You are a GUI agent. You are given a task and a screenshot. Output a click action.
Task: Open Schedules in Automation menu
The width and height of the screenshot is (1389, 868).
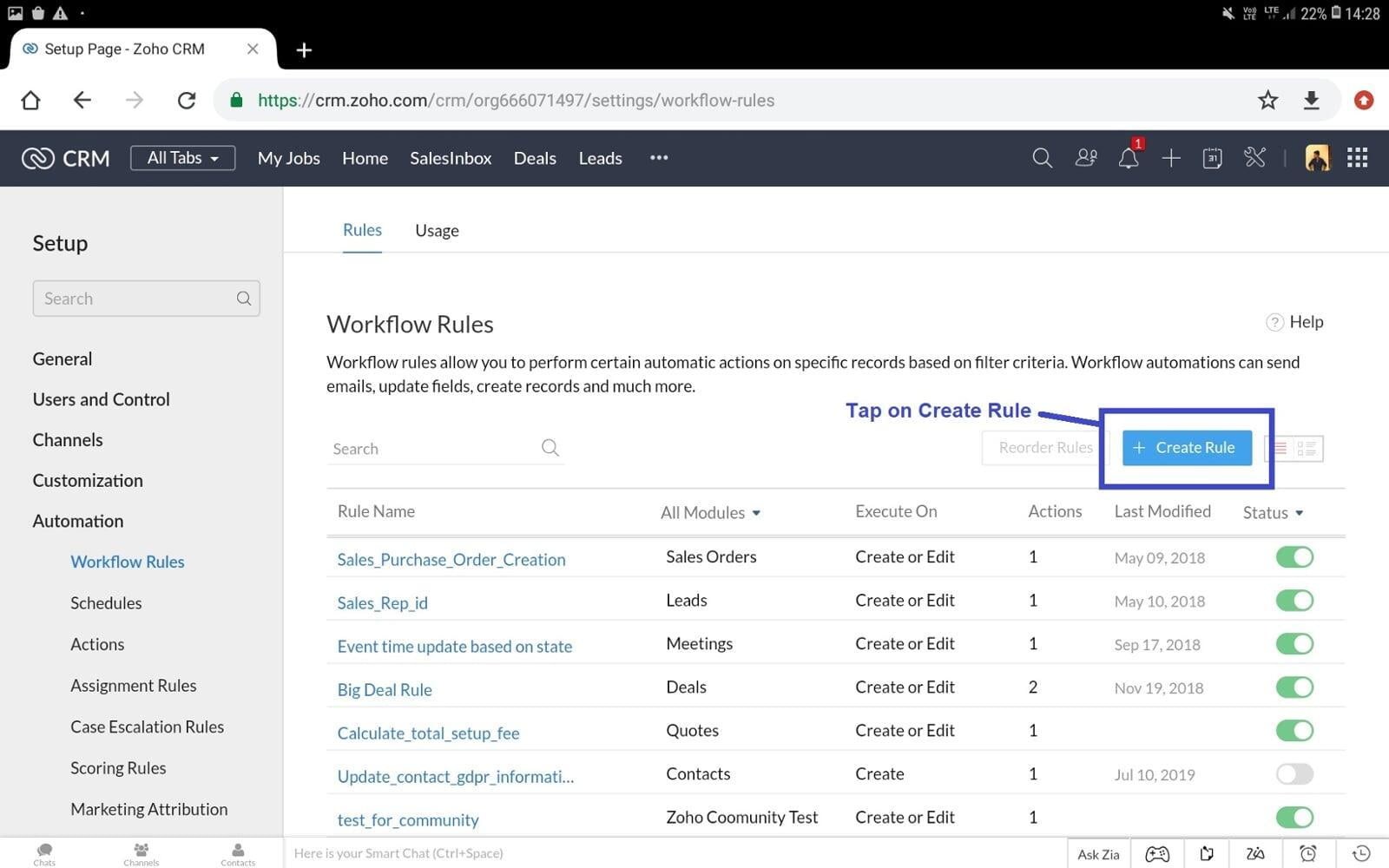click(106, 603)
